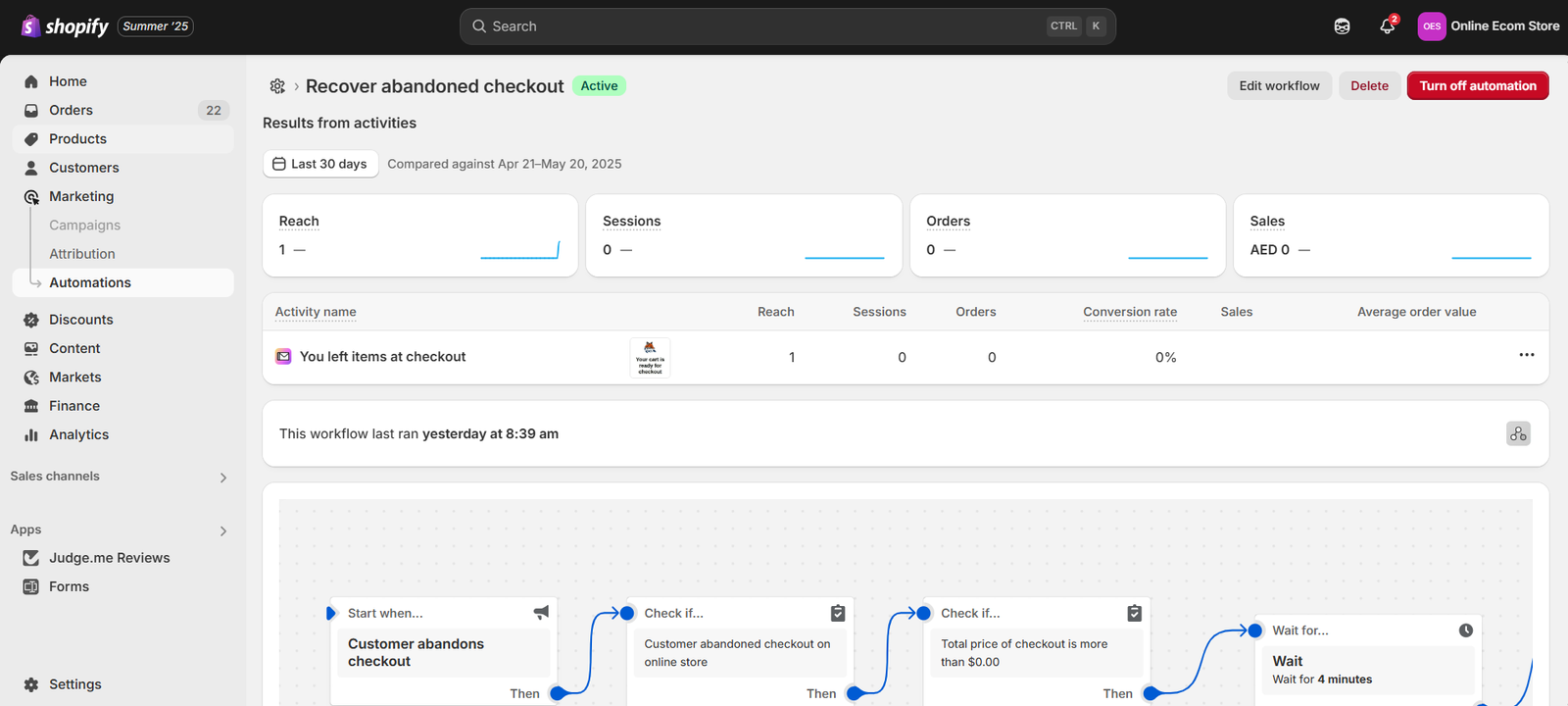
Task: Click the Shopify logo
Action: click(66, 26)
